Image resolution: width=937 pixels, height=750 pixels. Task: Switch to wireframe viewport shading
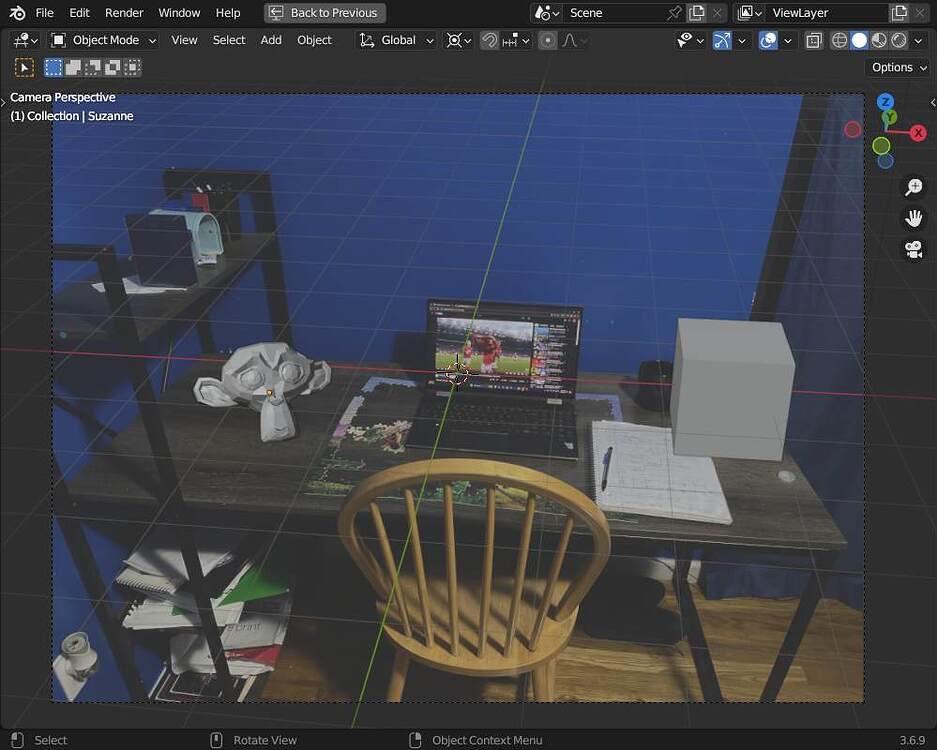(x=840, y=40)
